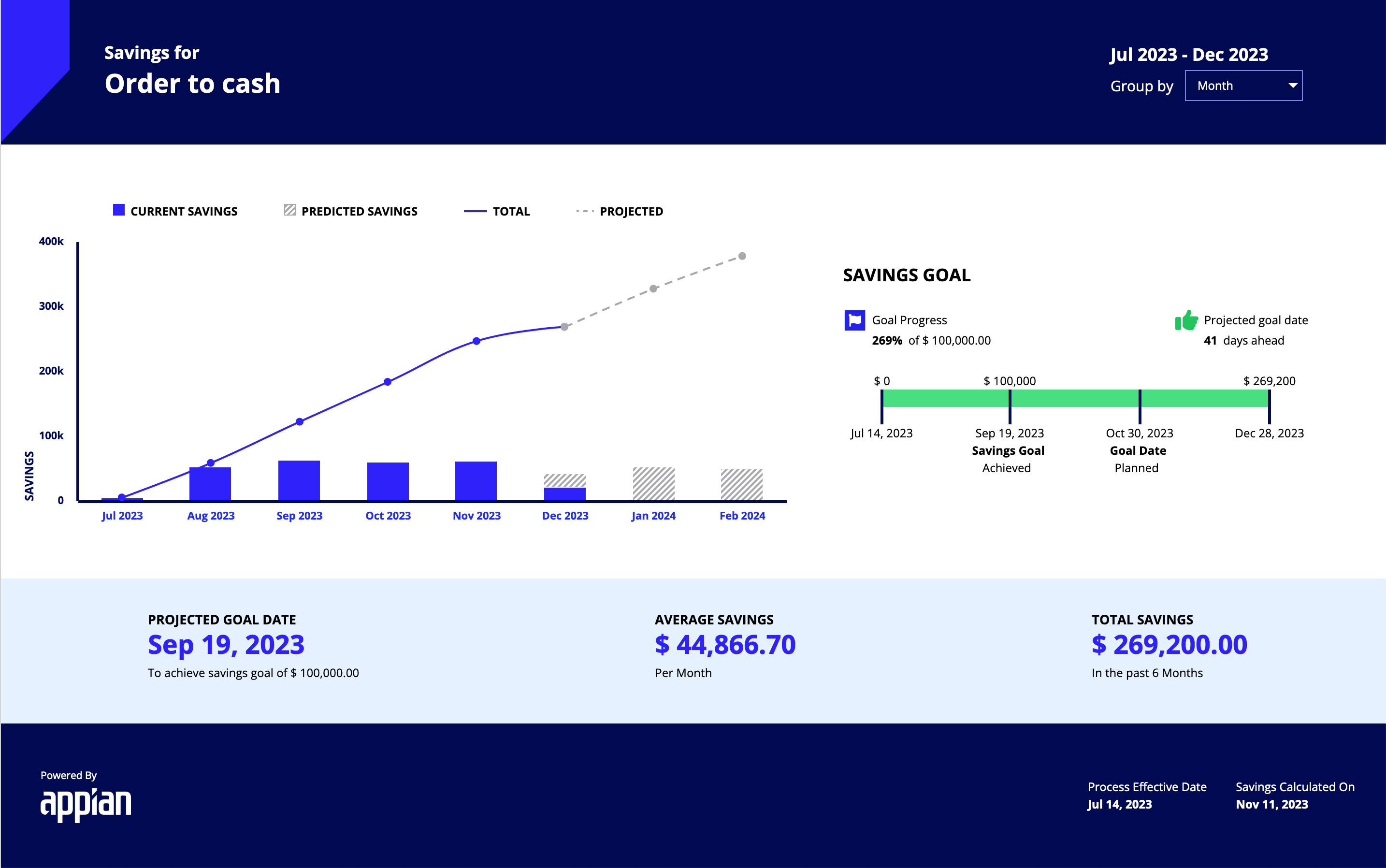Image resolution: width=1386 pixels, height=868 pixels.
Task: Click the 'Sep 19, 2023' projected goal date value
Action: pyautogui.click(x=226, y=645)
